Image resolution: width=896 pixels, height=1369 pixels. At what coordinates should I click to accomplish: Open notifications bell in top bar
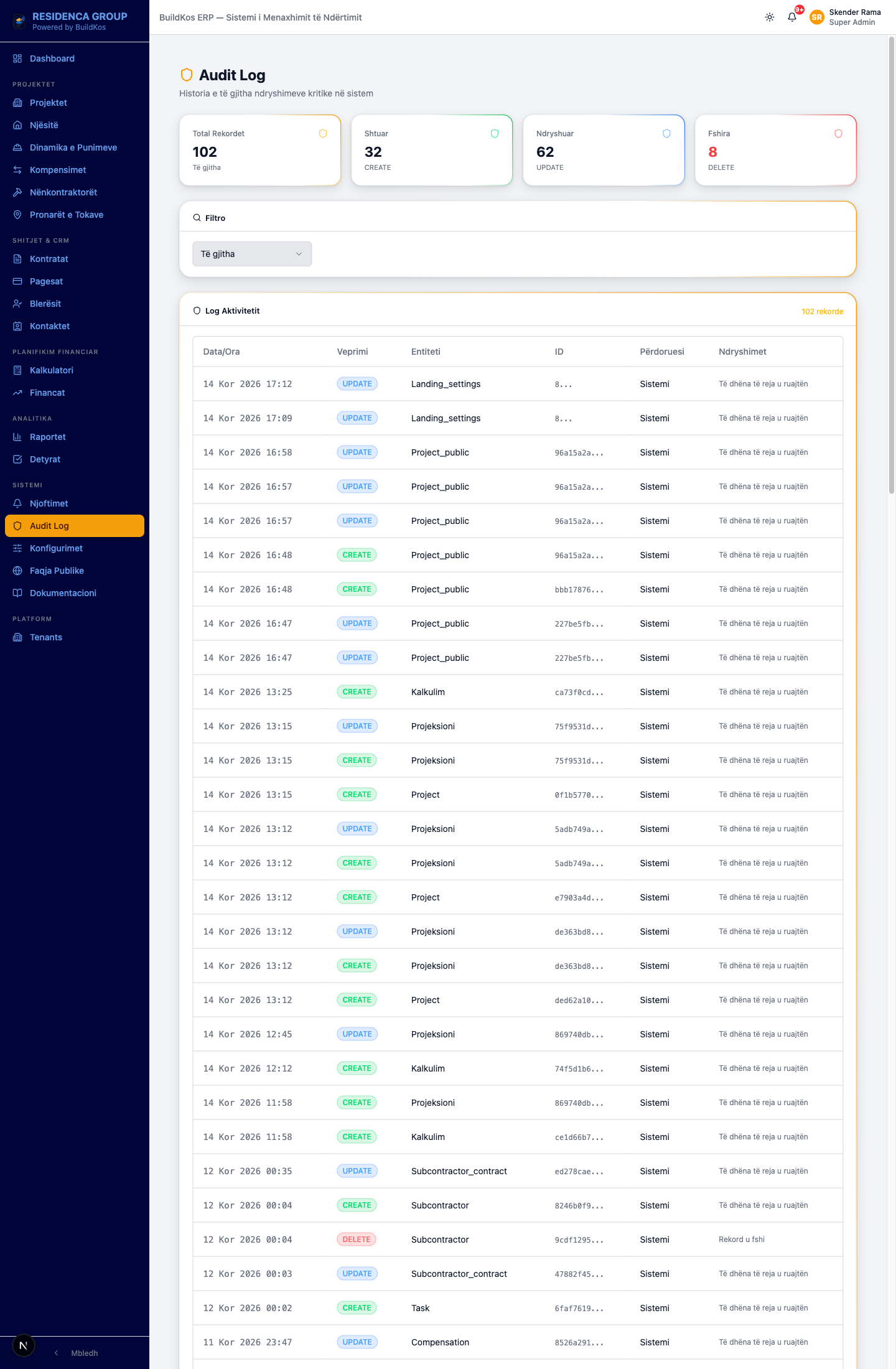[x=792, y=17]
